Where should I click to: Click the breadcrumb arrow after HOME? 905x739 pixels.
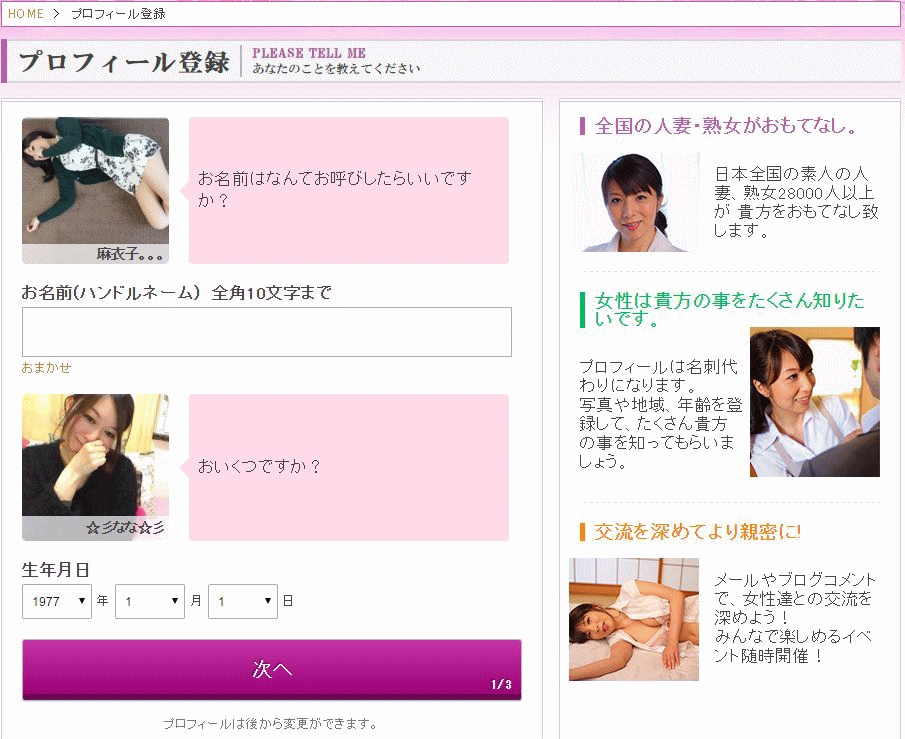point(56,14)
